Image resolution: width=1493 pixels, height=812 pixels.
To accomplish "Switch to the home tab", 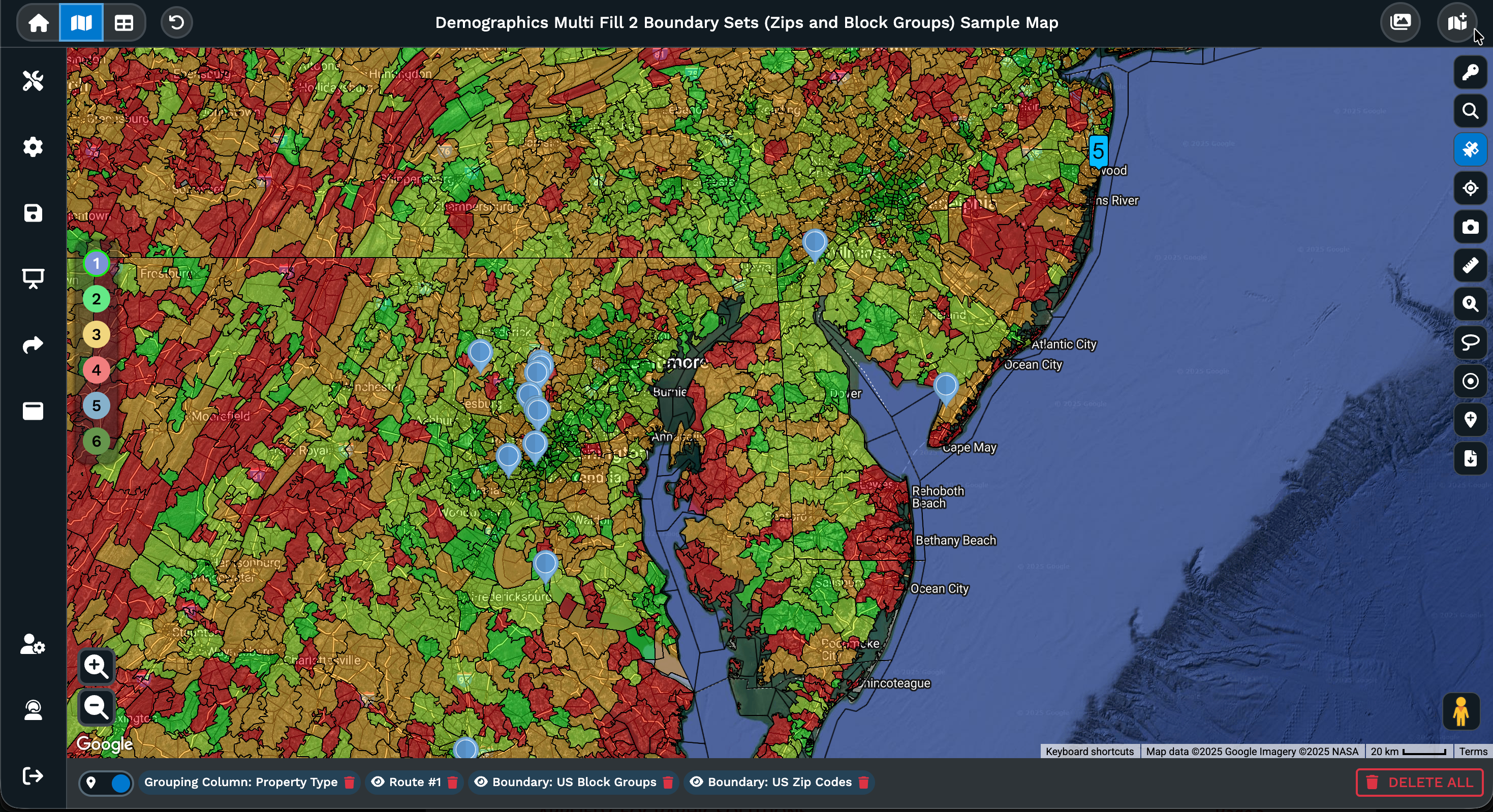I will 38,22.
